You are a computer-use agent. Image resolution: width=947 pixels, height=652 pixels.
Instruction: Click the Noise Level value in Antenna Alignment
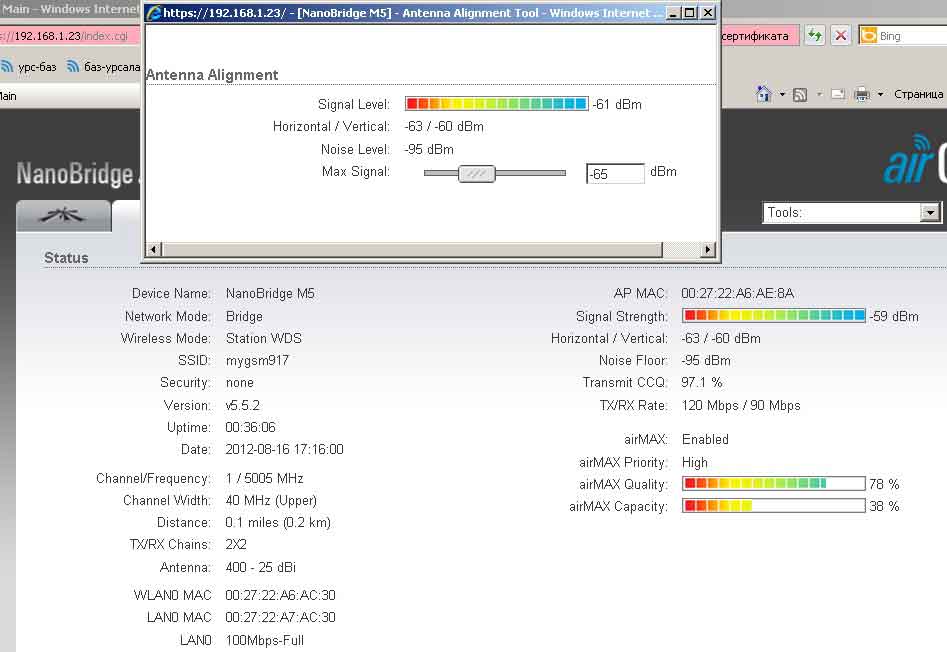tap(429, 149)
